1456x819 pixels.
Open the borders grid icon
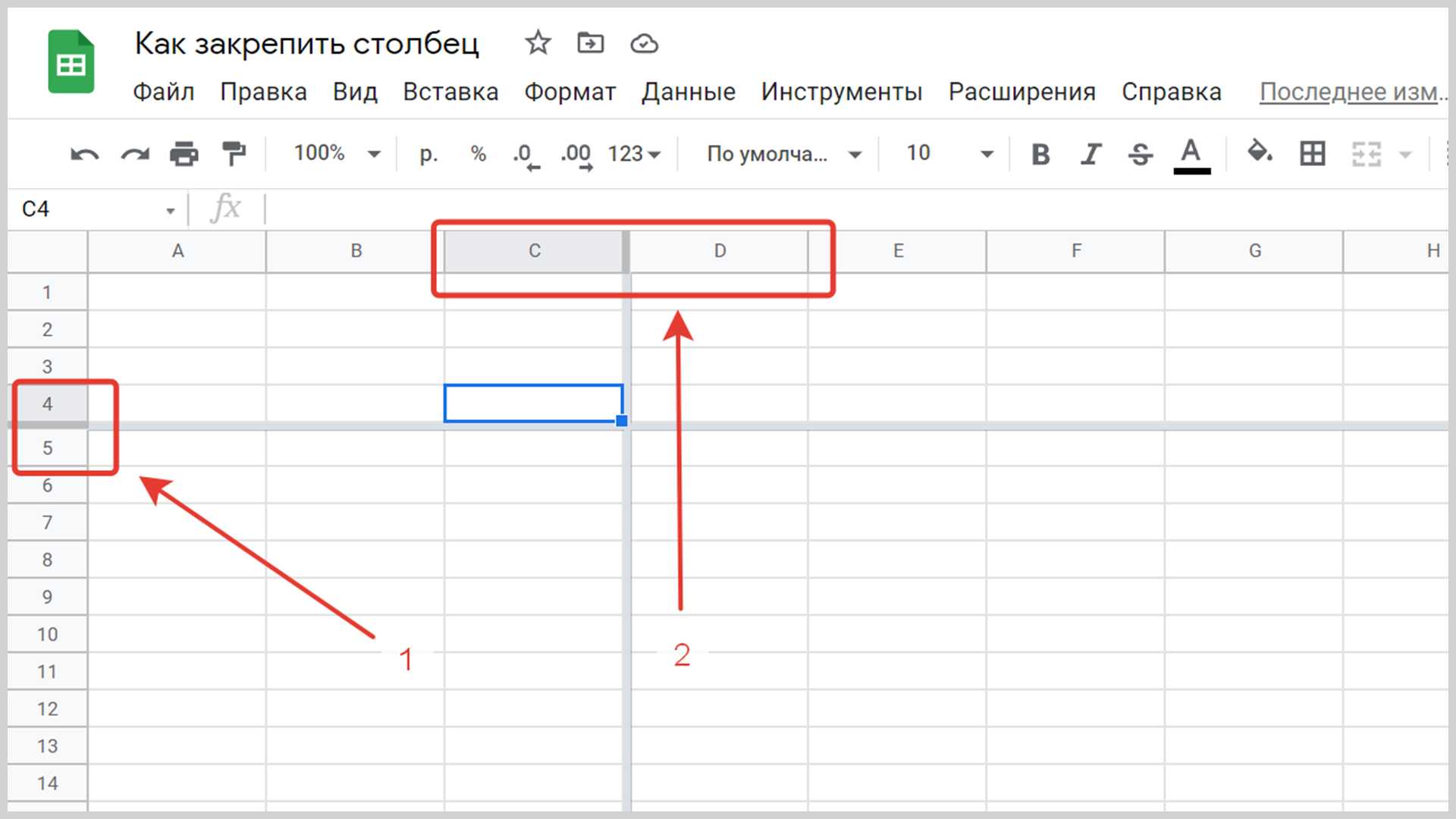pos(1312,154)
